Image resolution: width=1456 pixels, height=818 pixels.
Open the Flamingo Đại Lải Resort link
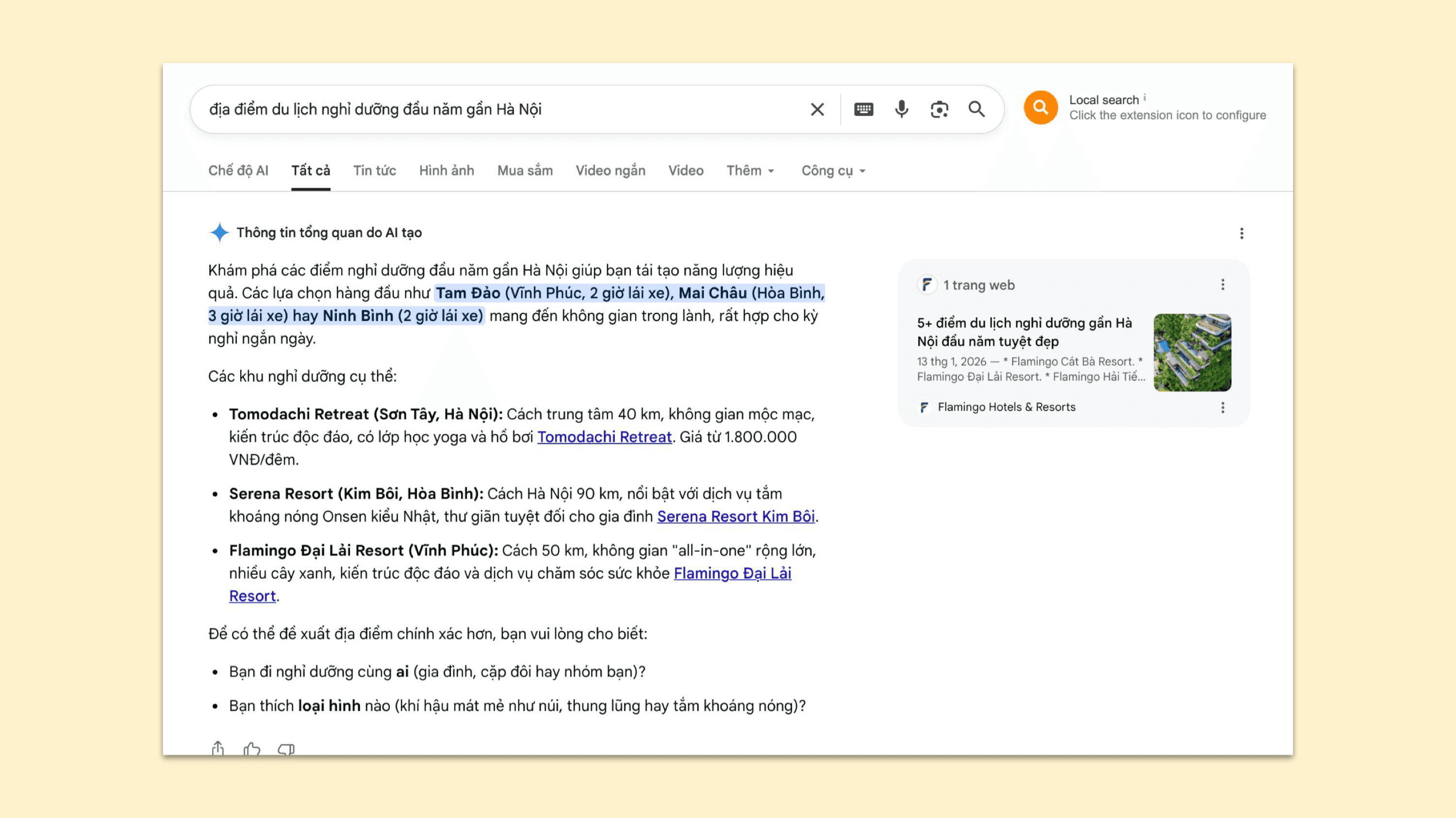pos(732,573)
